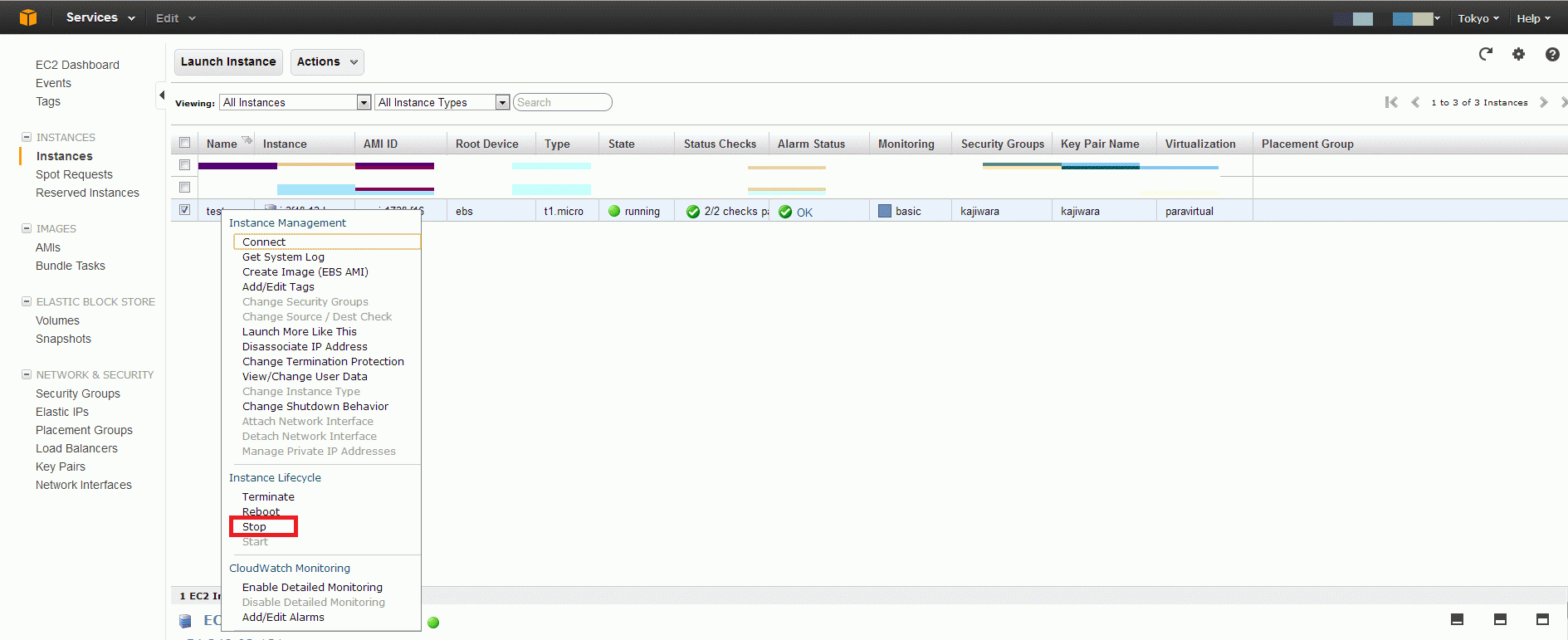Open the All Instances viewing filter
Image resolution: width=1568 pixels, height=640 pixels.
coord(295,102)
